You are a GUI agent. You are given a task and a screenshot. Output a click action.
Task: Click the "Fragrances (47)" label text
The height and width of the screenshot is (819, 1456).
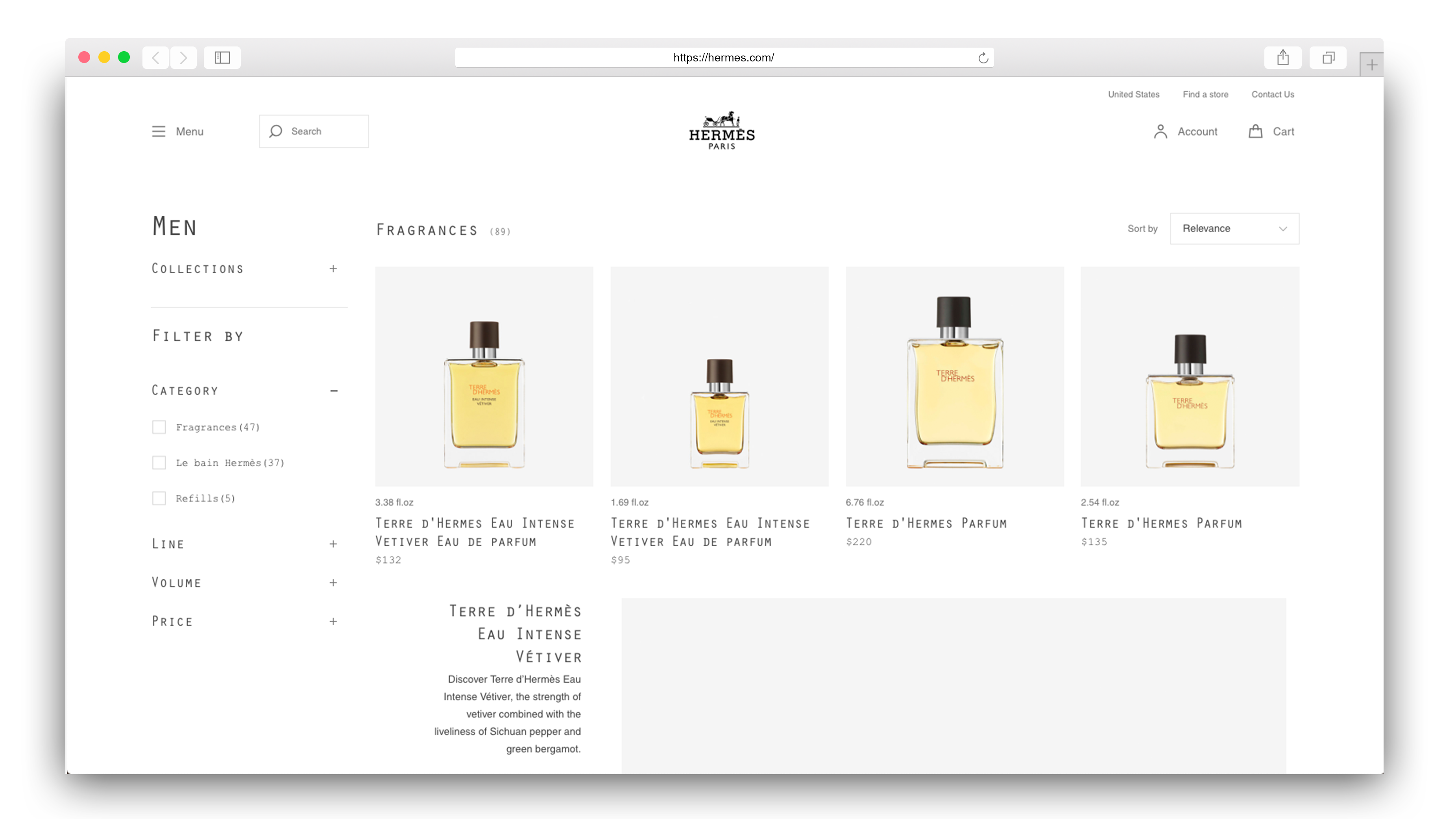click(x=218, y=427)
